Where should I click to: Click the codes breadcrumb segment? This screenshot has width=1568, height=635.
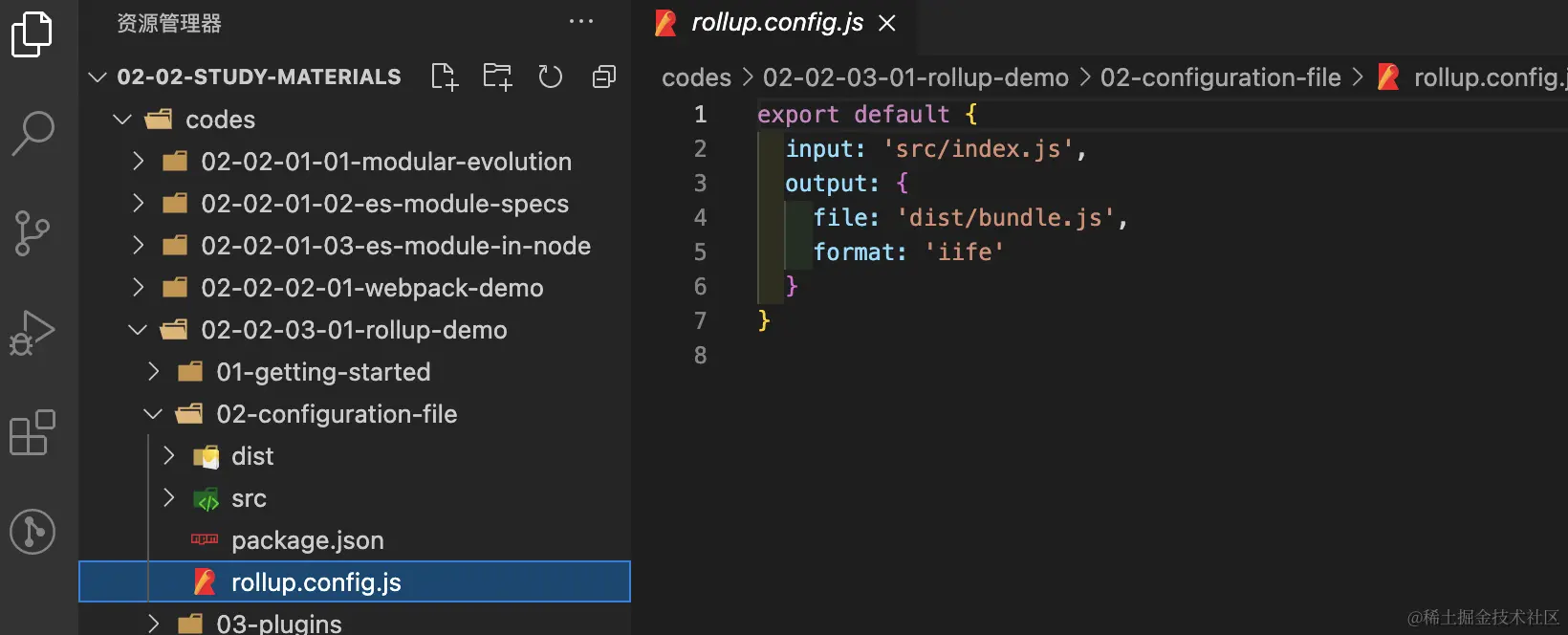[x=696, y=77]
